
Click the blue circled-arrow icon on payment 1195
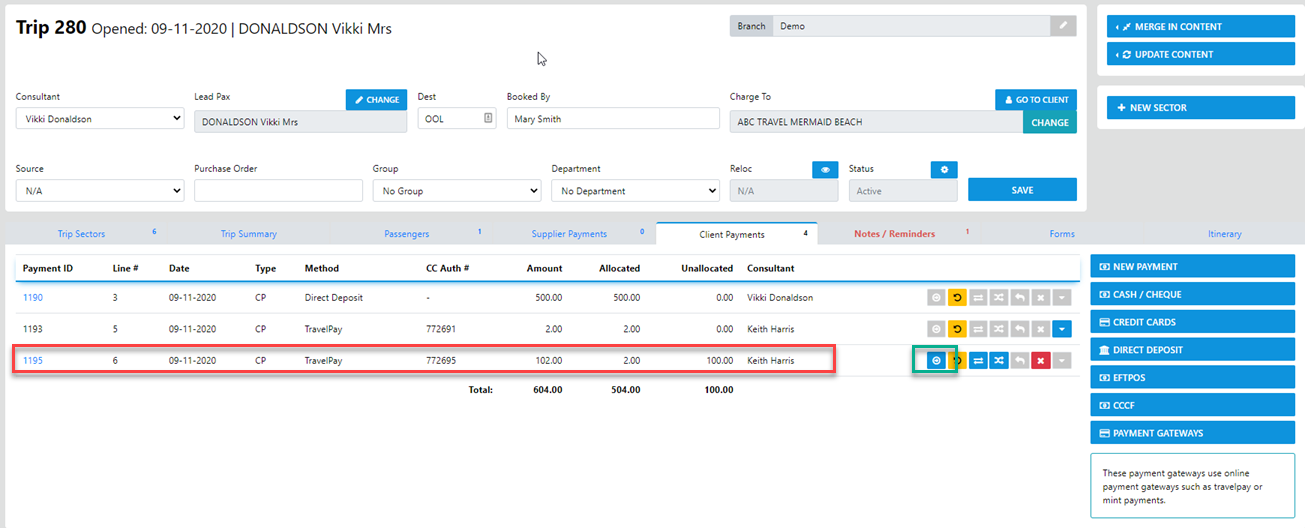[936, 361]
